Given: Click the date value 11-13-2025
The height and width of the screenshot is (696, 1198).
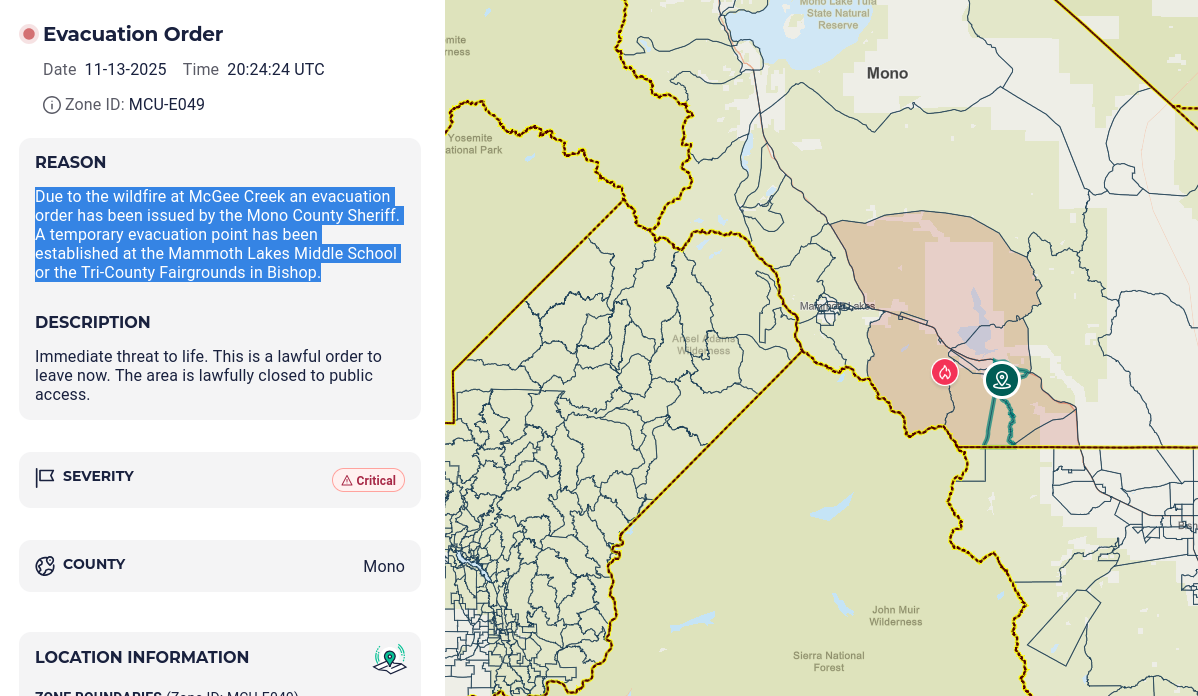Looking at the screenshot, I should [x=125, y=70].
